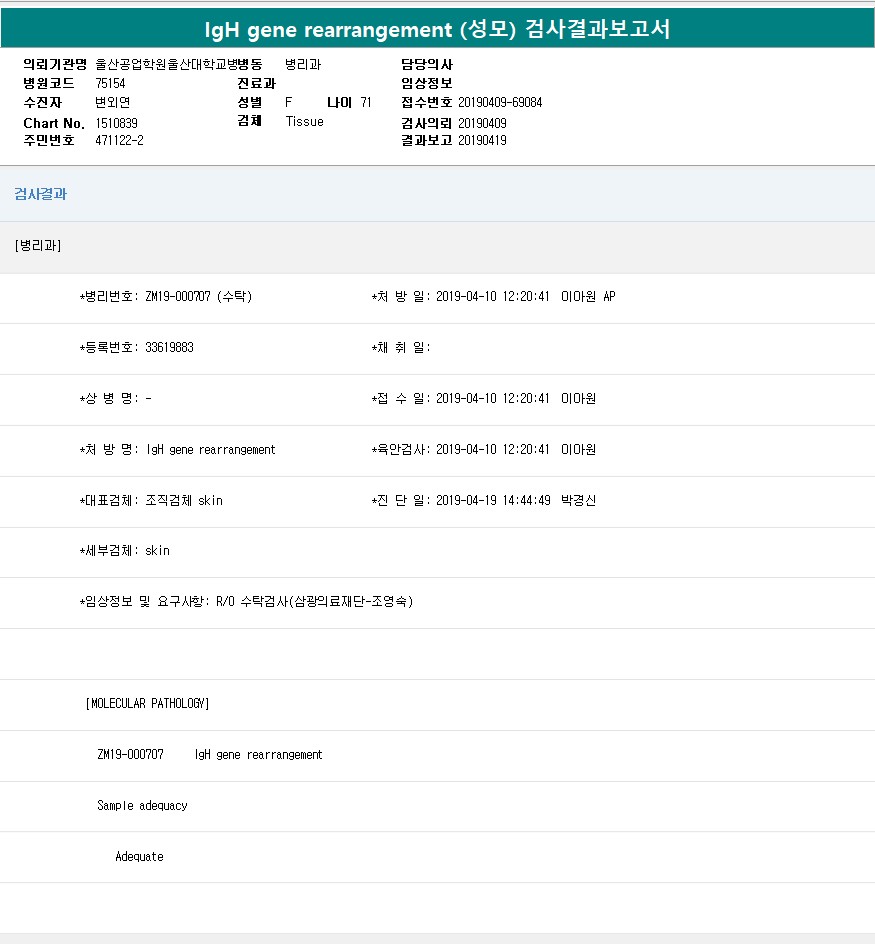Screen dimensions: 875x944
Task: Click the Sample adequacy label
Action: click(x=142, y=806)
